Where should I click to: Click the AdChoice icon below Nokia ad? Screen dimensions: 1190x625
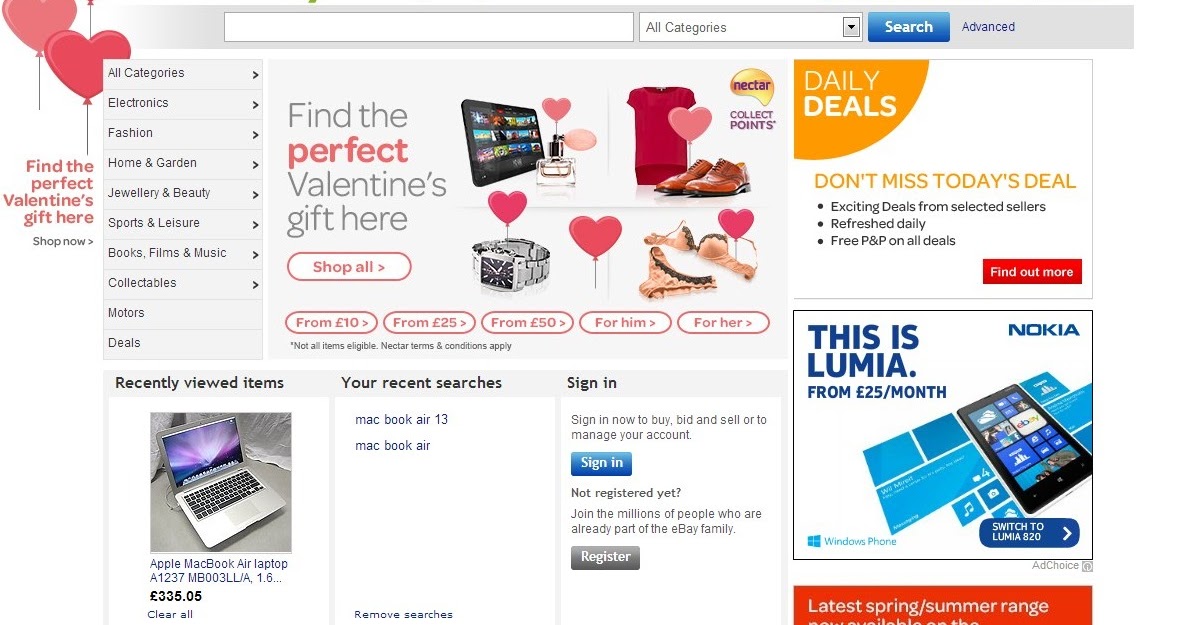[1087, 566]
